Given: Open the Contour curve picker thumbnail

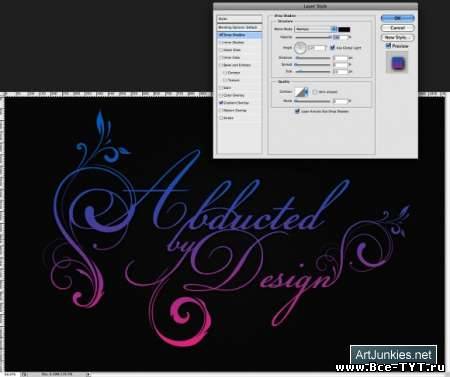Looking at the screenshot, I should tap(300, 92).
